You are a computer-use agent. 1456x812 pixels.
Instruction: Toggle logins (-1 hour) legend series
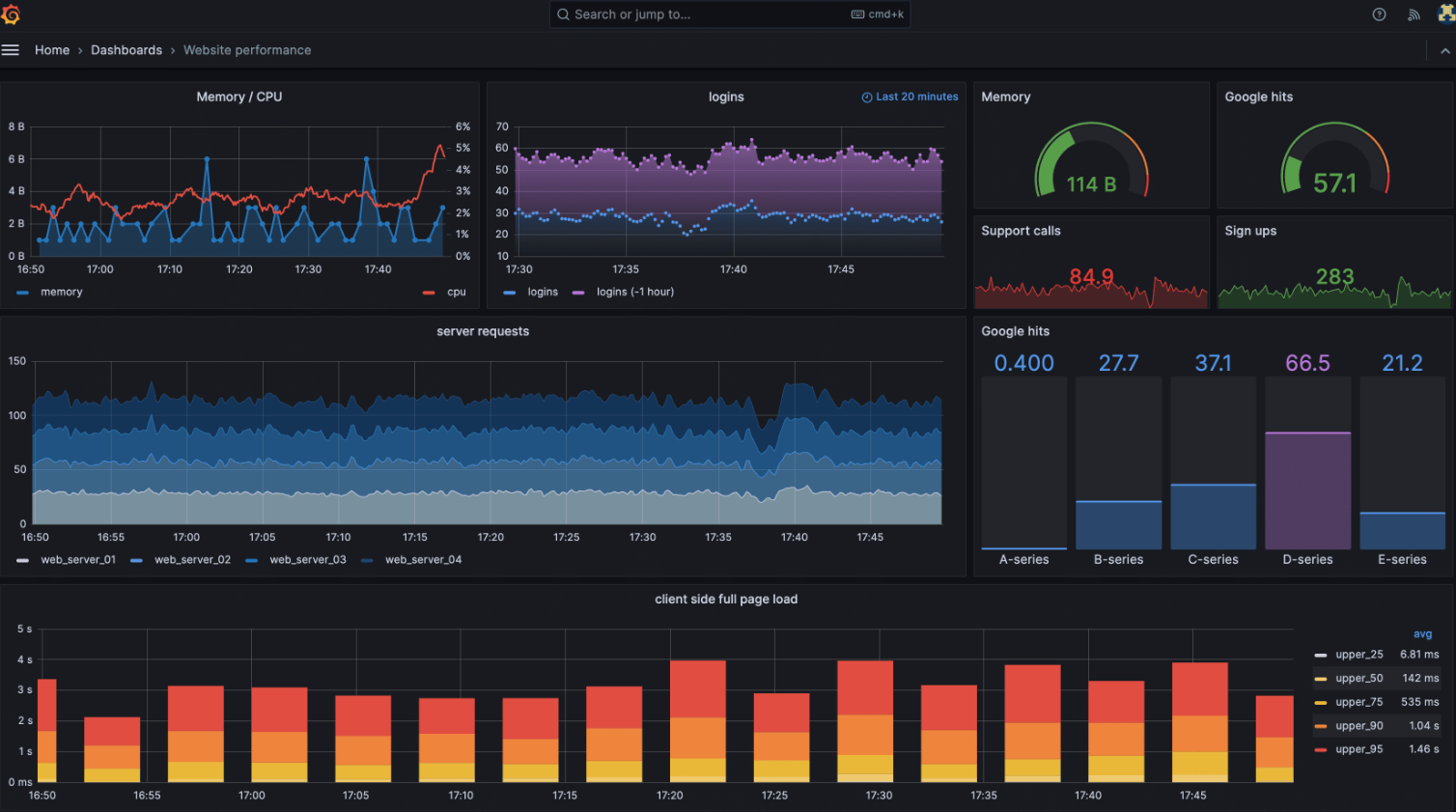(634, 293)
